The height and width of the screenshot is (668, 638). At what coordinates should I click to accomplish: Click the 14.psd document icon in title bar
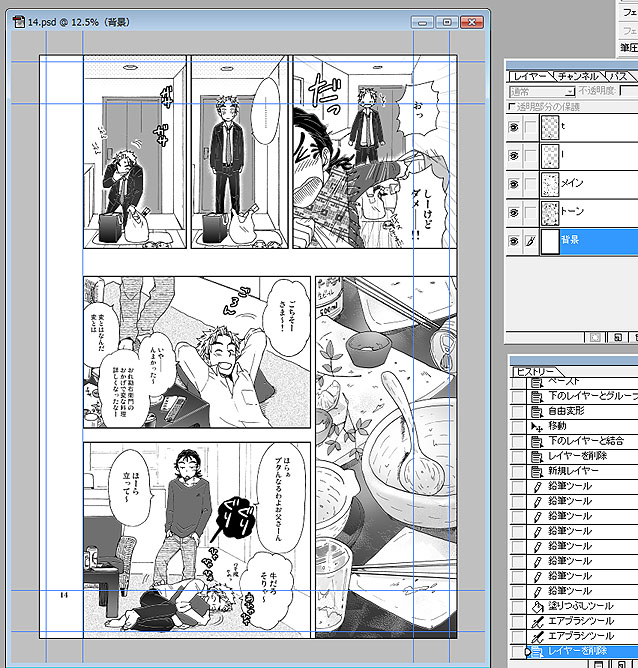[19, 22]
